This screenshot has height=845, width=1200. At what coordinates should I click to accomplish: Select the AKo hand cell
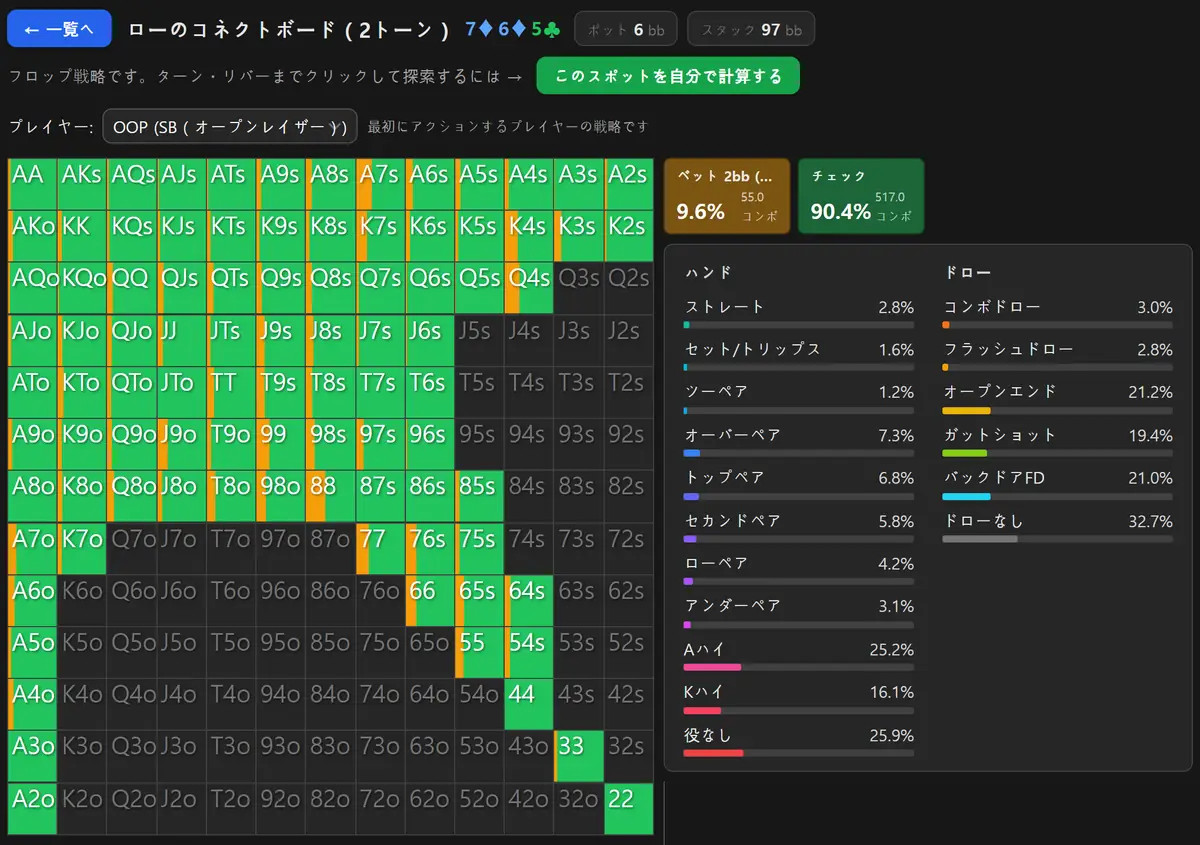(x=33, y=237)
